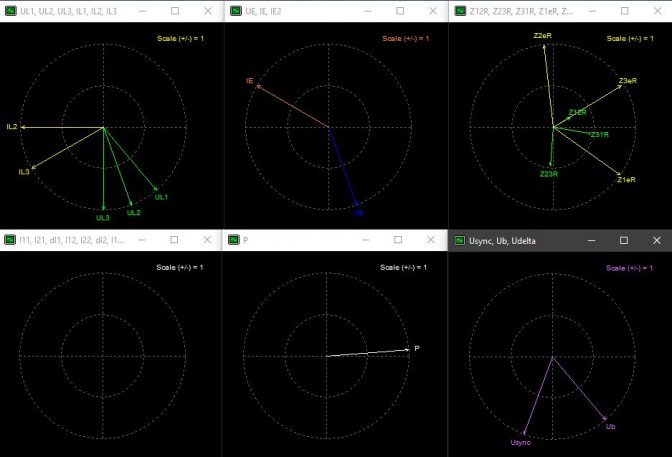Select the P window title bar
Image resolution: width=672 pixels, height=457 pixels.
tap(300, 240)
